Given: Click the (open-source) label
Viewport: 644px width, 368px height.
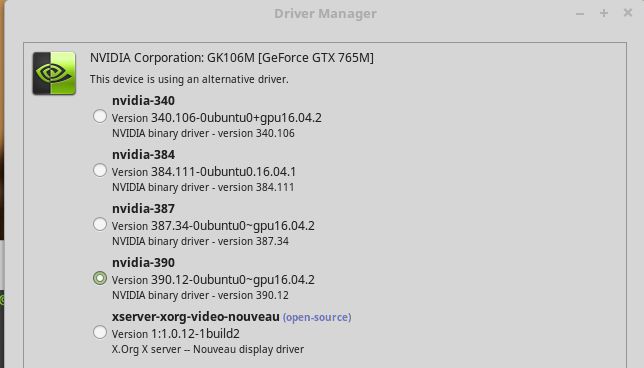Looking at the screenshot, I should (317, 317).
